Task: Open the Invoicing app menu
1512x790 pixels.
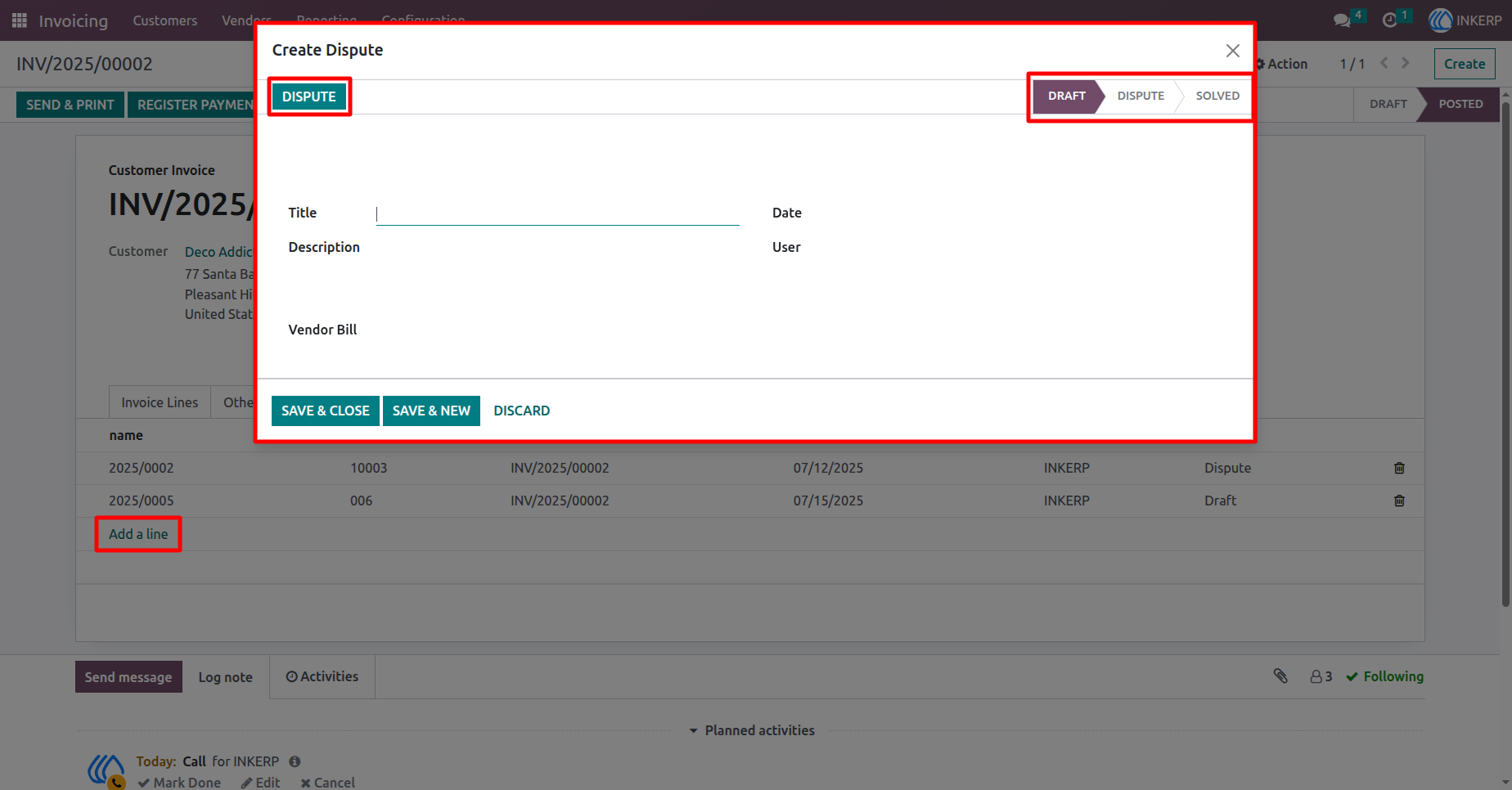Action: (74, 20)
